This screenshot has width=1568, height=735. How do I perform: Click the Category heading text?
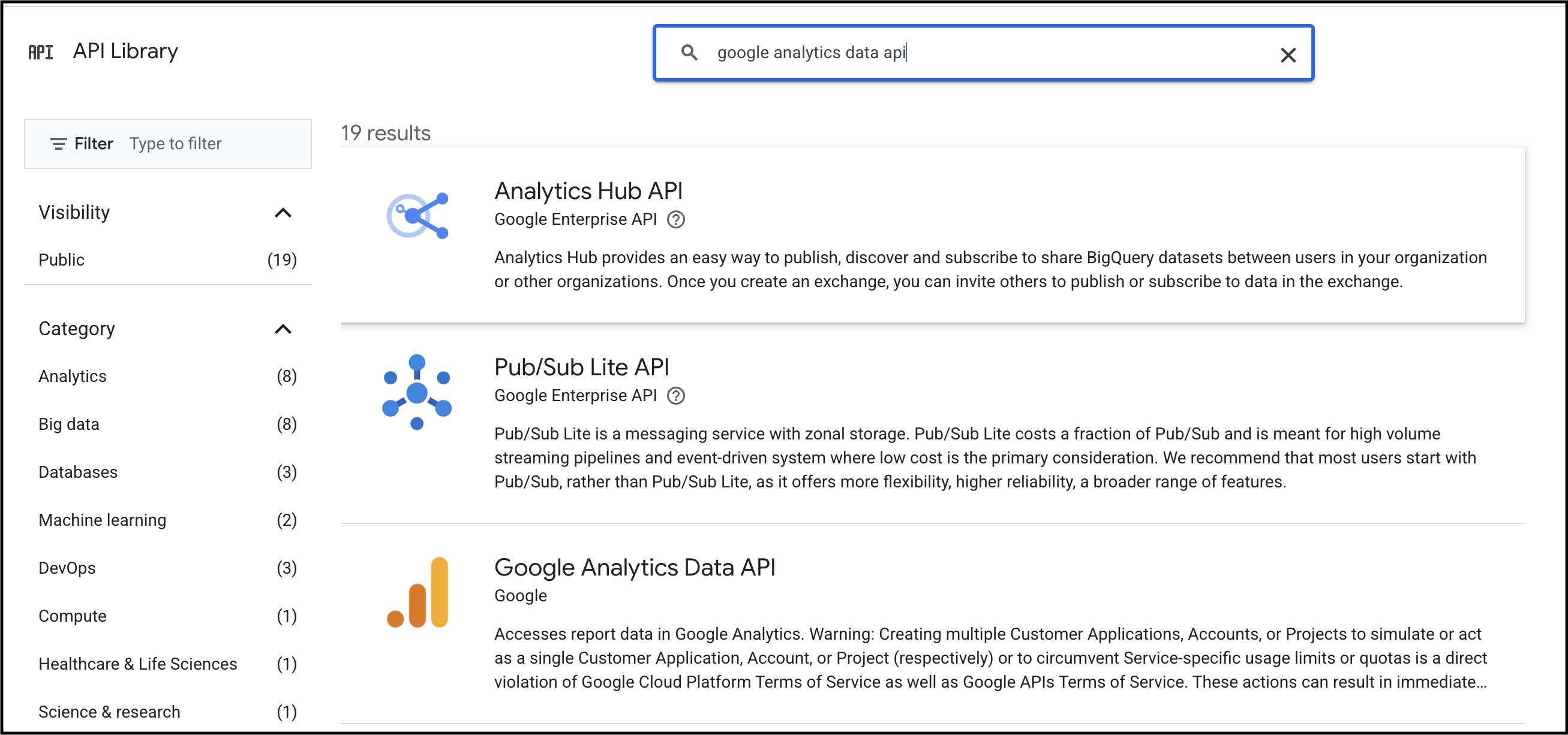tap(77, 329)
